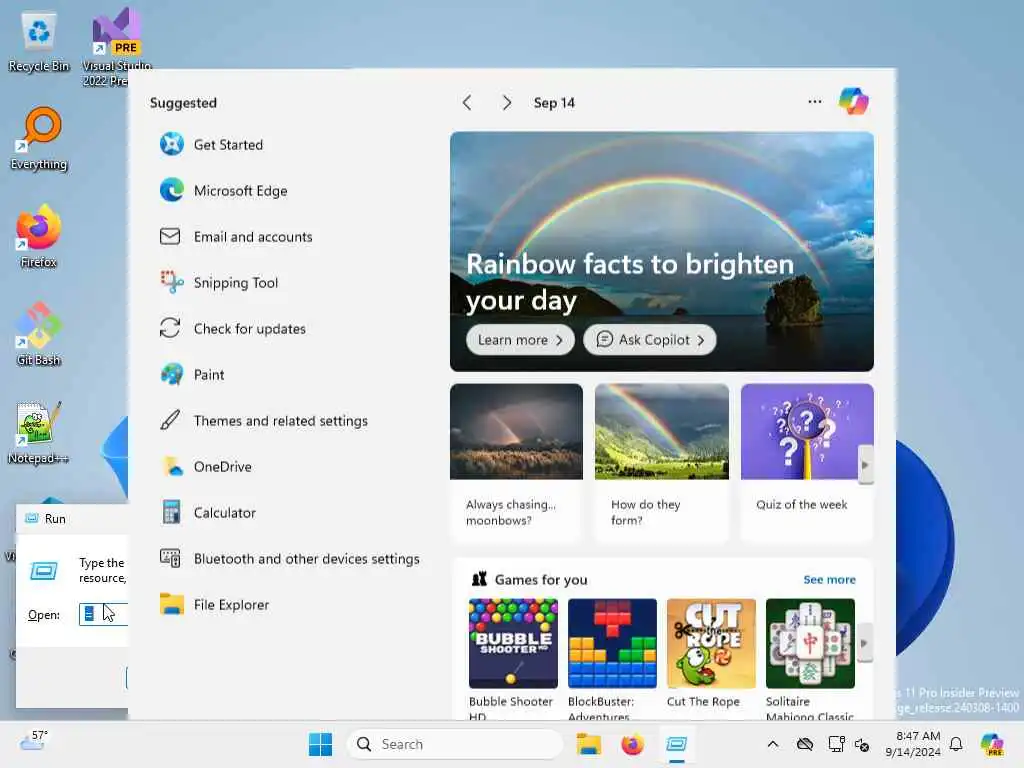Open the How do they form card
Viewport: 1024px width, 768px height.
pyautogui.click(x=662, y=462)
